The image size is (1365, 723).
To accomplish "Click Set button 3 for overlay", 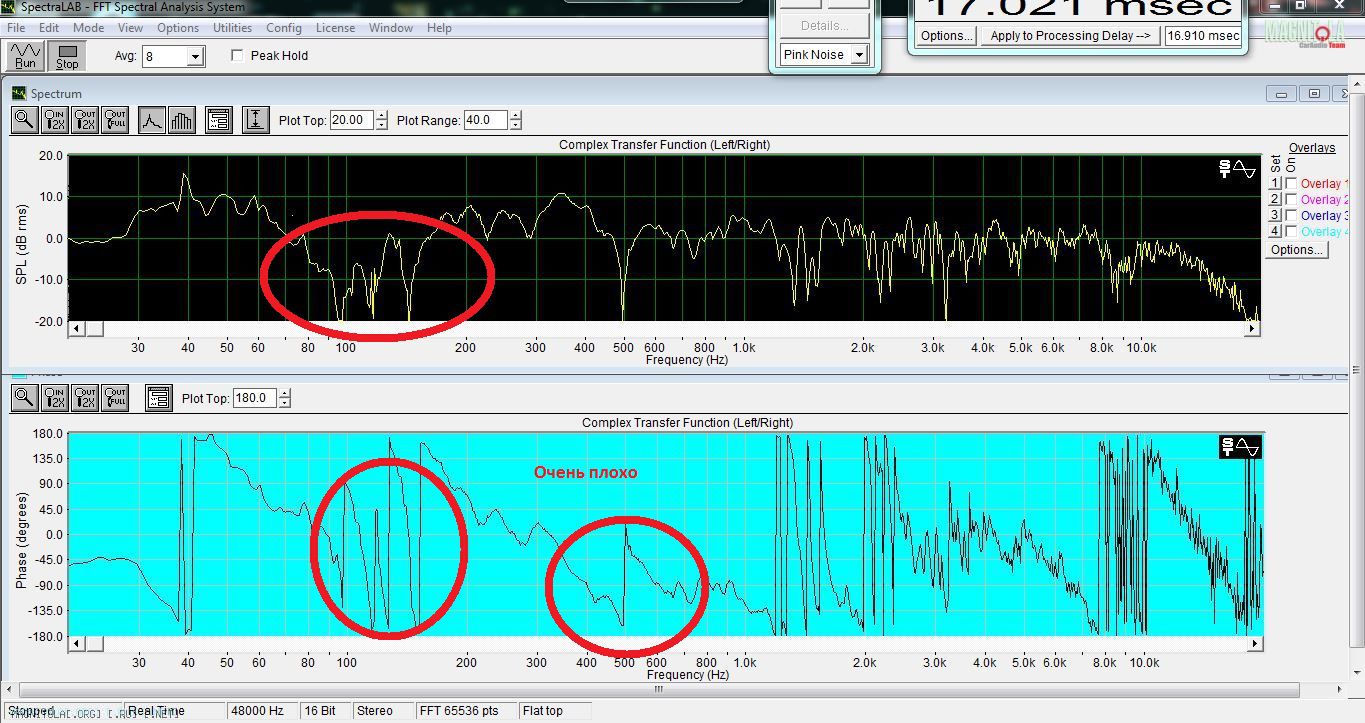I will pyautogui.click(x=1275, y=216).
